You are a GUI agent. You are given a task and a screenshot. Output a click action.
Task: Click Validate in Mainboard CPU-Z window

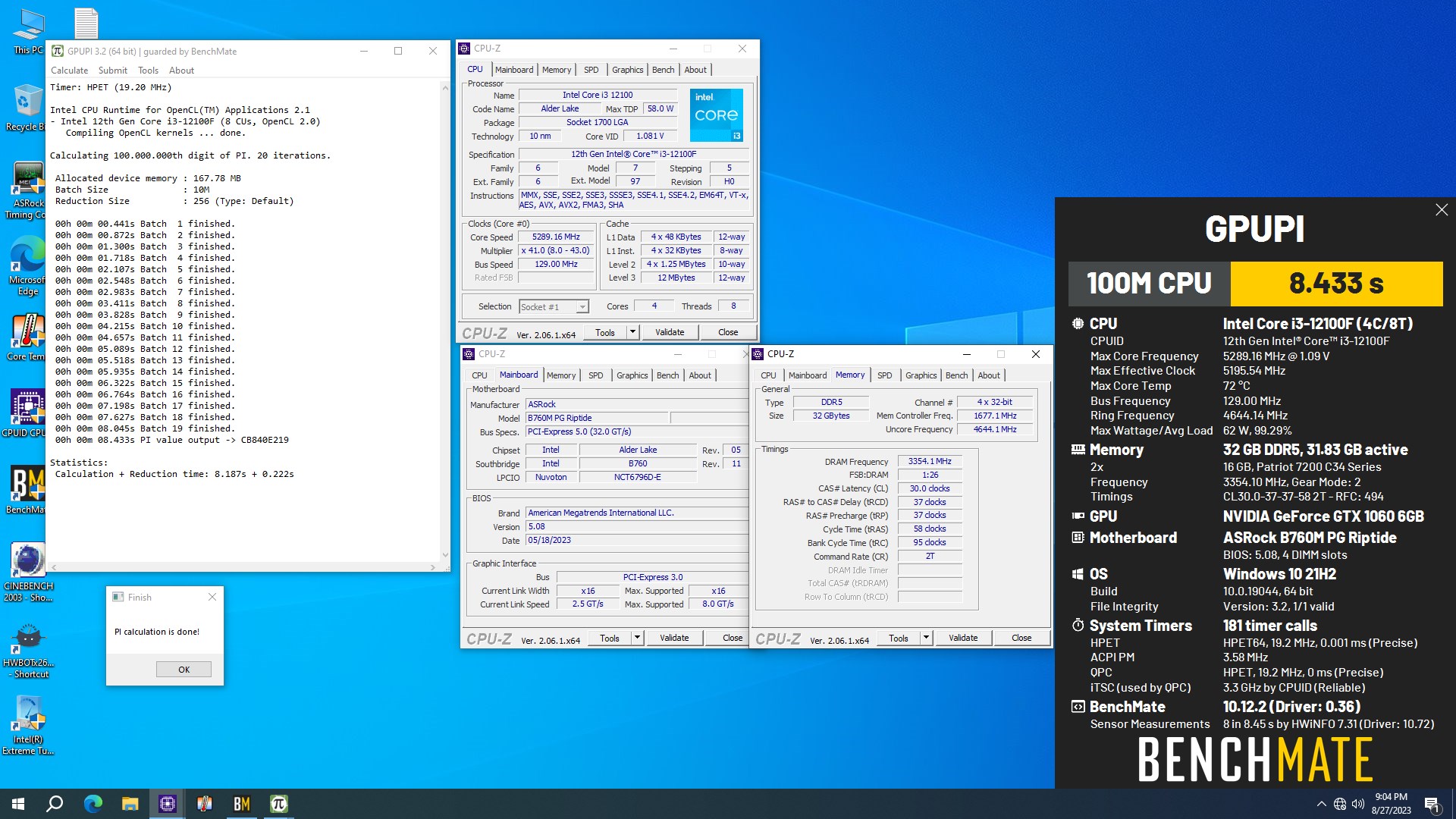pyautogui.click(x=674, y=639)
